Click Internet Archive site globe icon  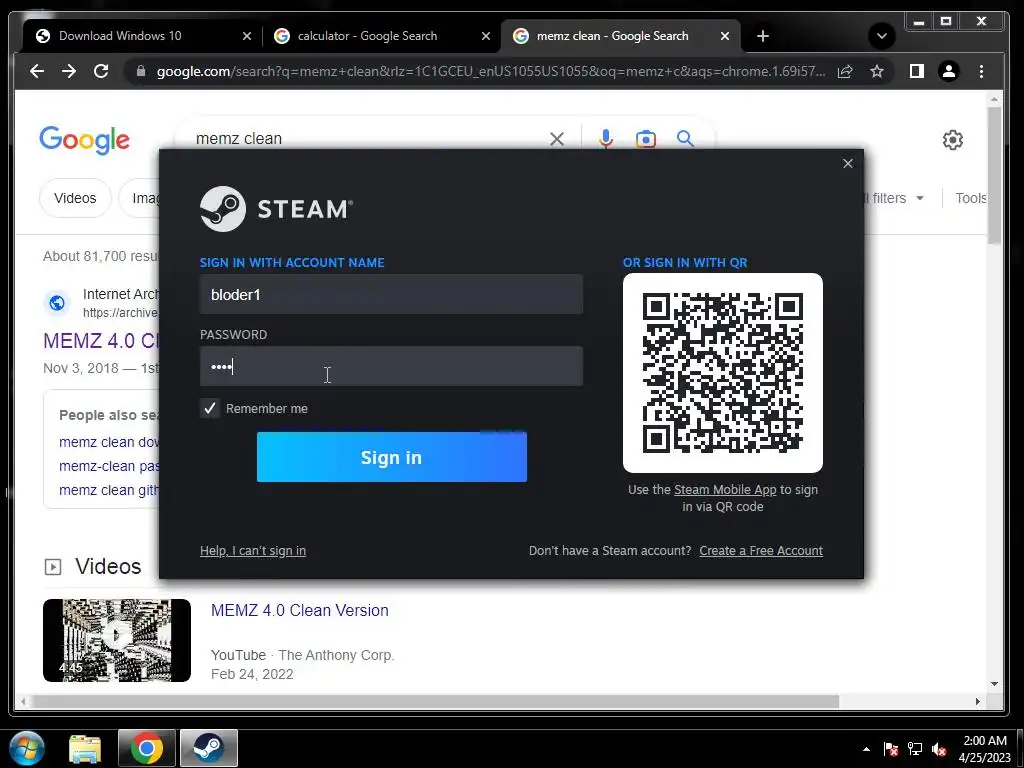(57, 303)
